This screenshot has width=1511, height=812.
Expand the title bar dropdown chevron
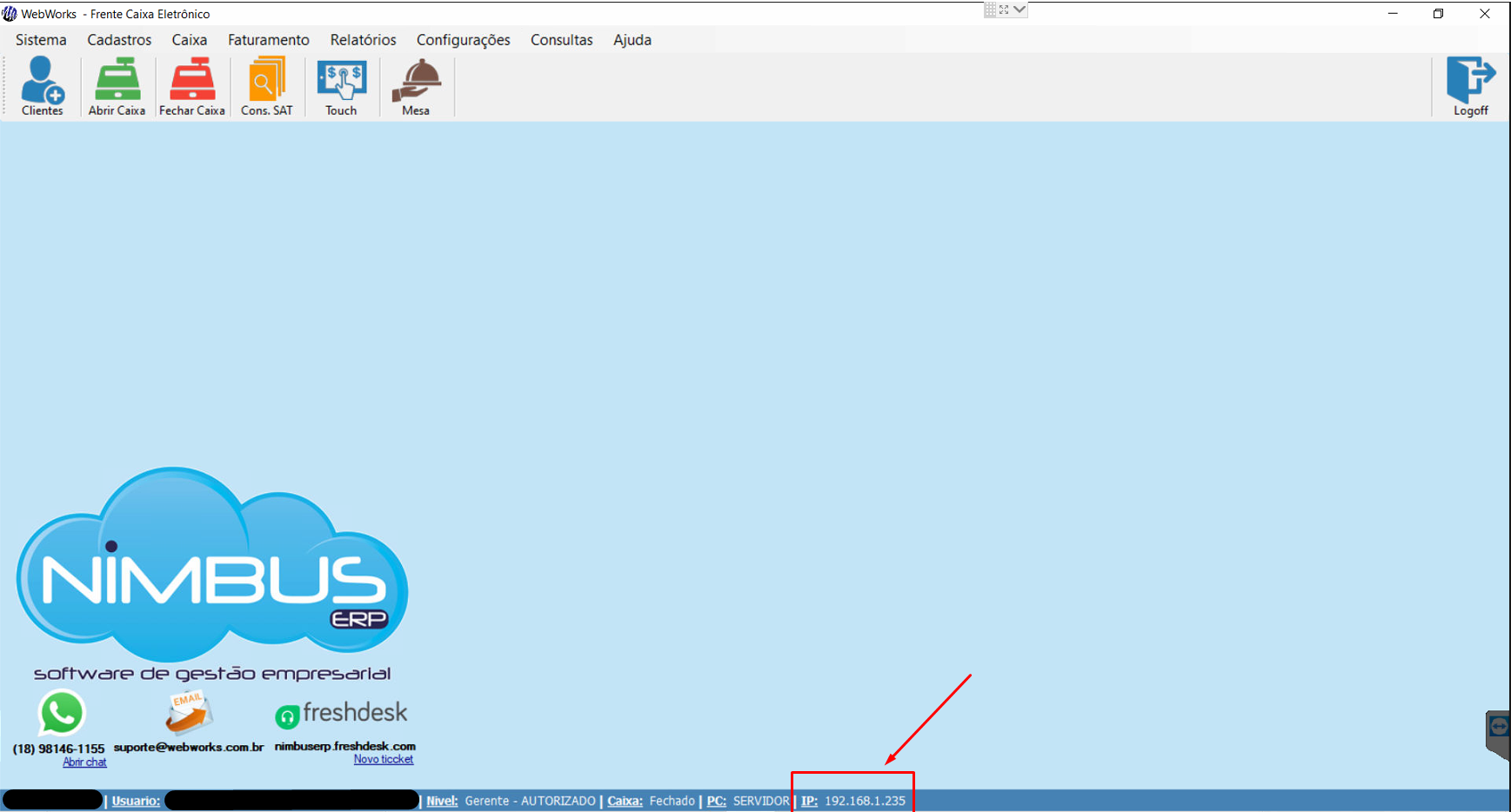point(1020,10)
